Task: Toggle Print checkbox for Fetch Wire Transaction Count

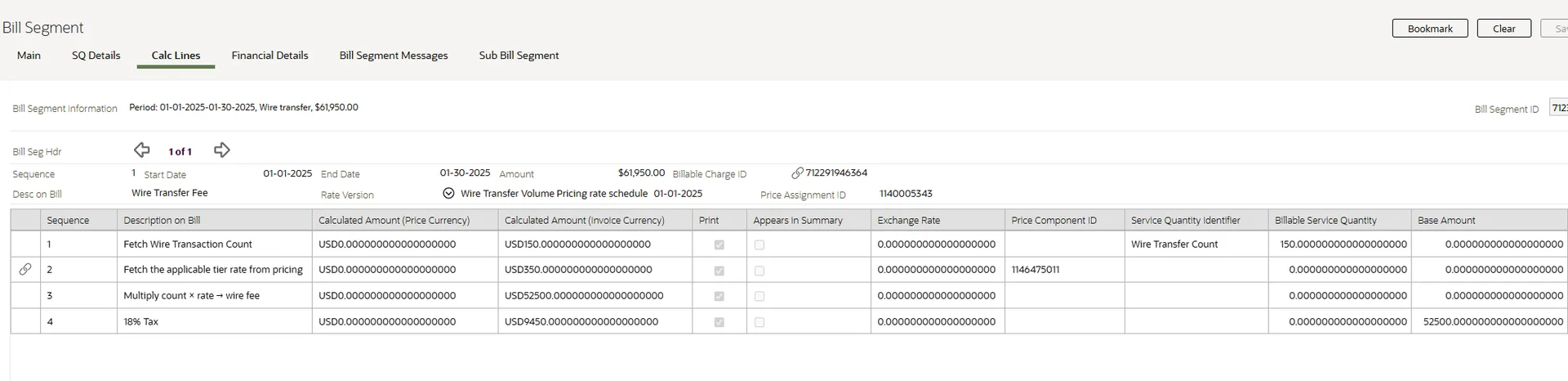Action: pyautogui.click(x=719, y=244)
